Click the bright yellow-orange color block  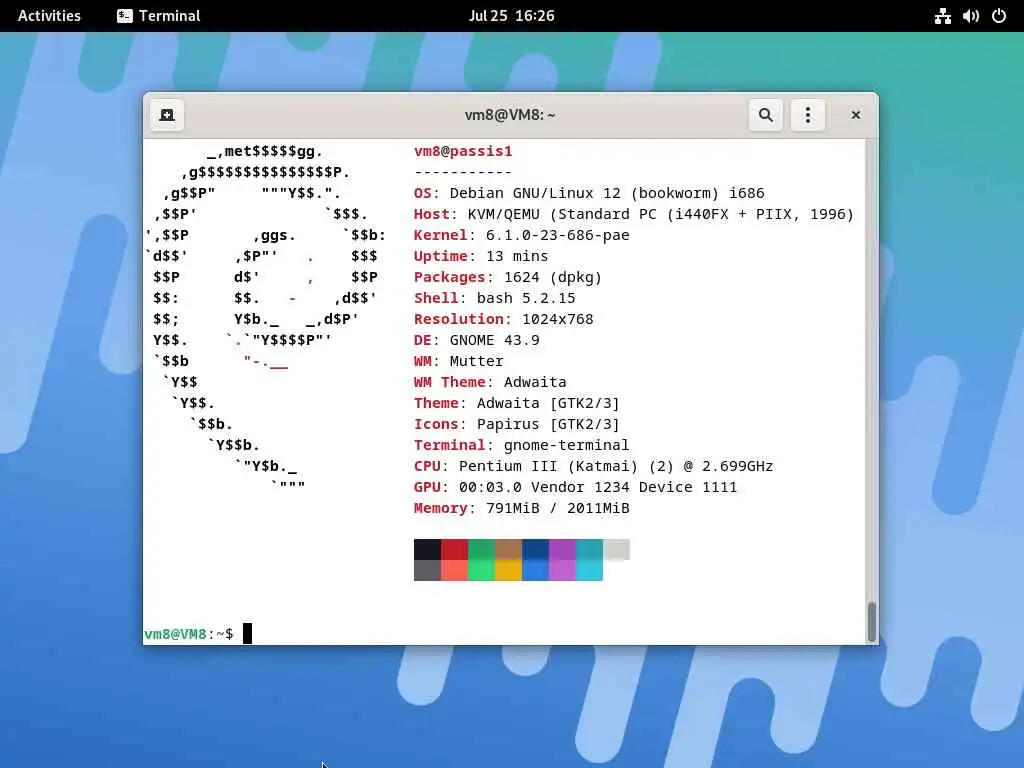tap(508, 570)
